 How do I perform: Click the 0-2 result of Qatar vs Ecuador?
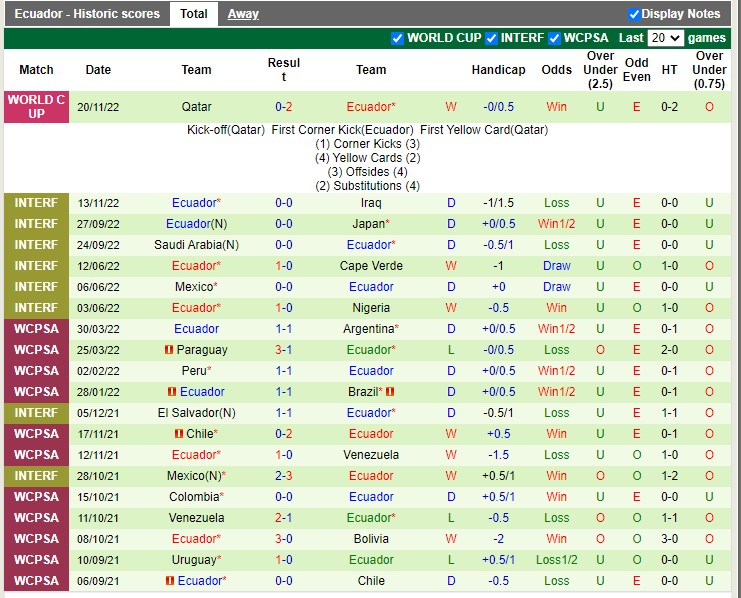(x=284, y=107)
